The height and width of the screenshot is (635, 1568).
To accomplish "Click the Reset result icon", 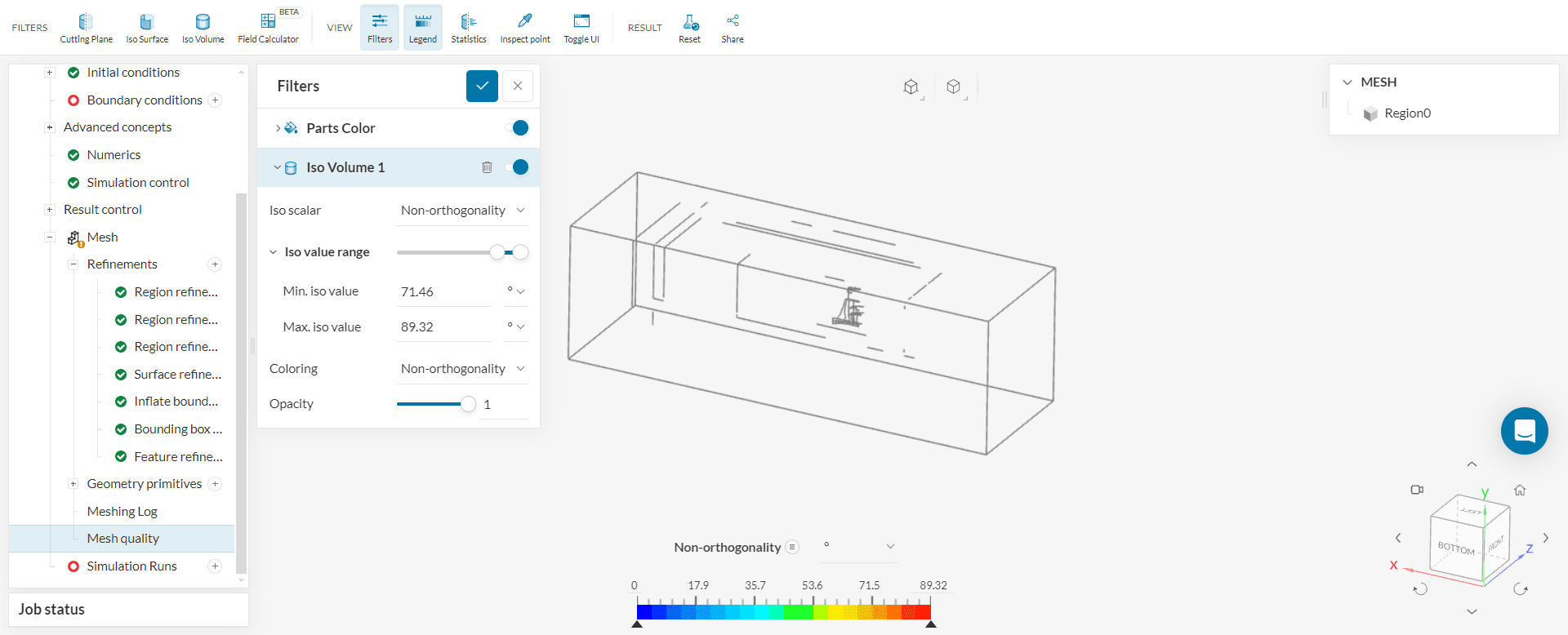I will 689,28.
